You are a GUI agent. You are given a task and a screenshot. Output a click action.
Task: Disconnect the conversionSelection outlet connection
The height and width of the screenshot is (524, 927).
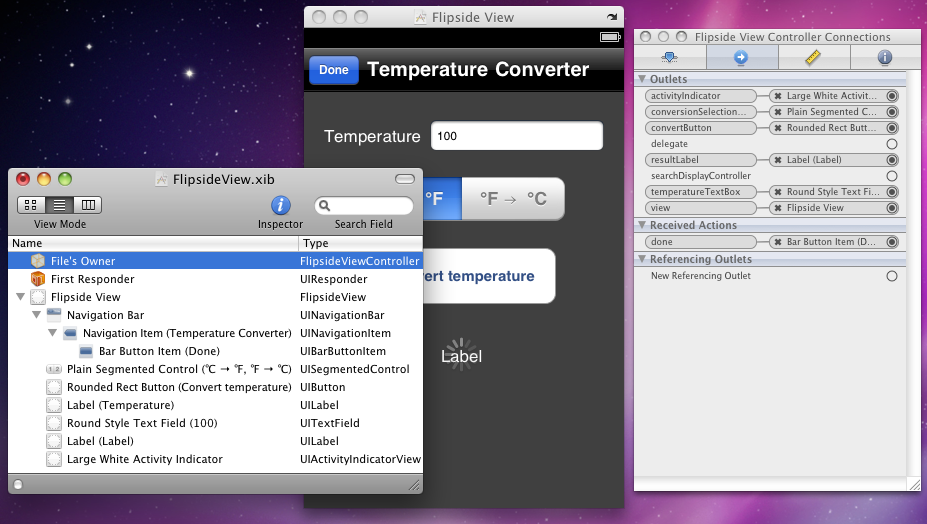pos(778,112)
